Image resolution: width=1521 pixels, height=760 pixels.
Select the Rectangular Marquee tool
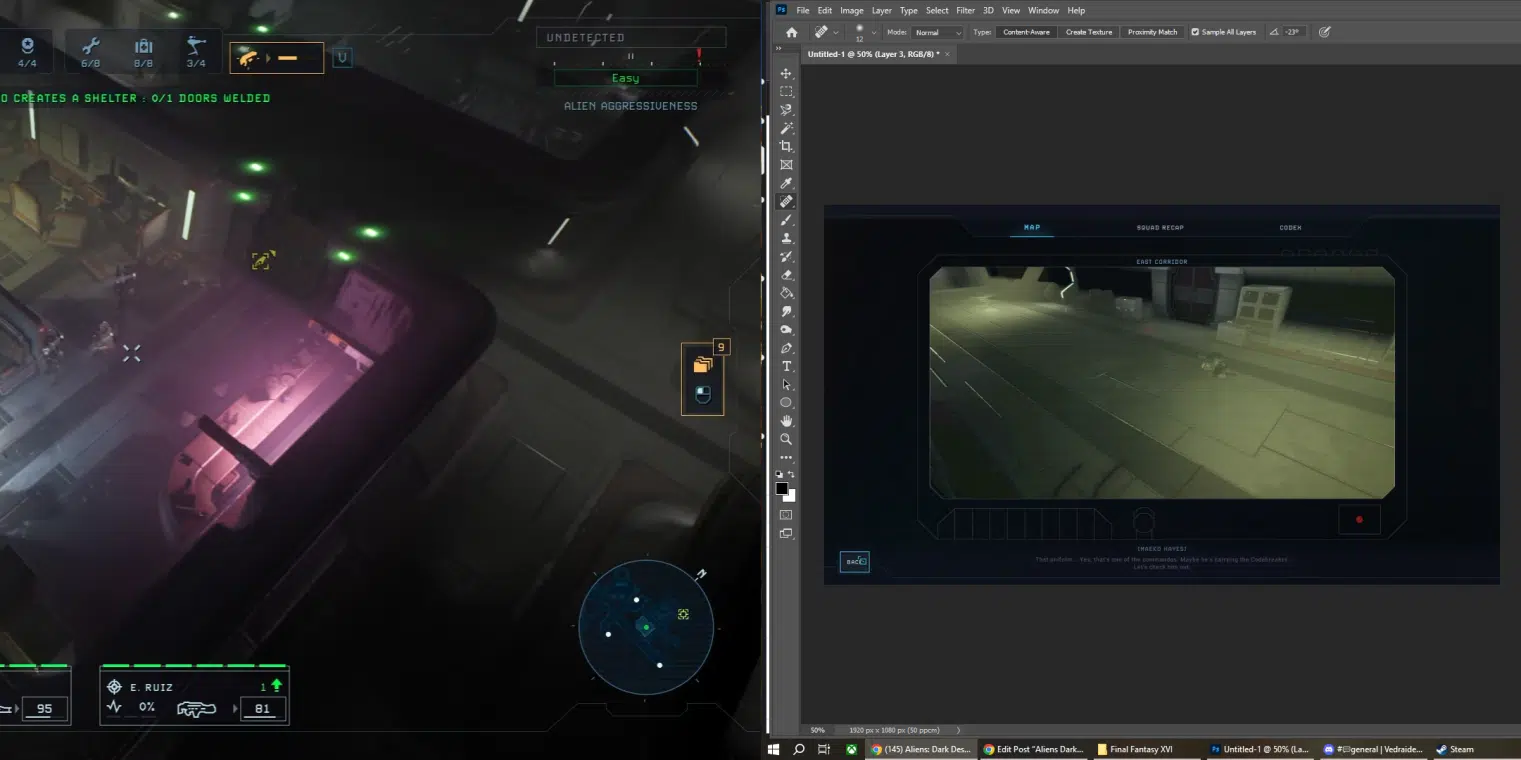pos(786,91)
